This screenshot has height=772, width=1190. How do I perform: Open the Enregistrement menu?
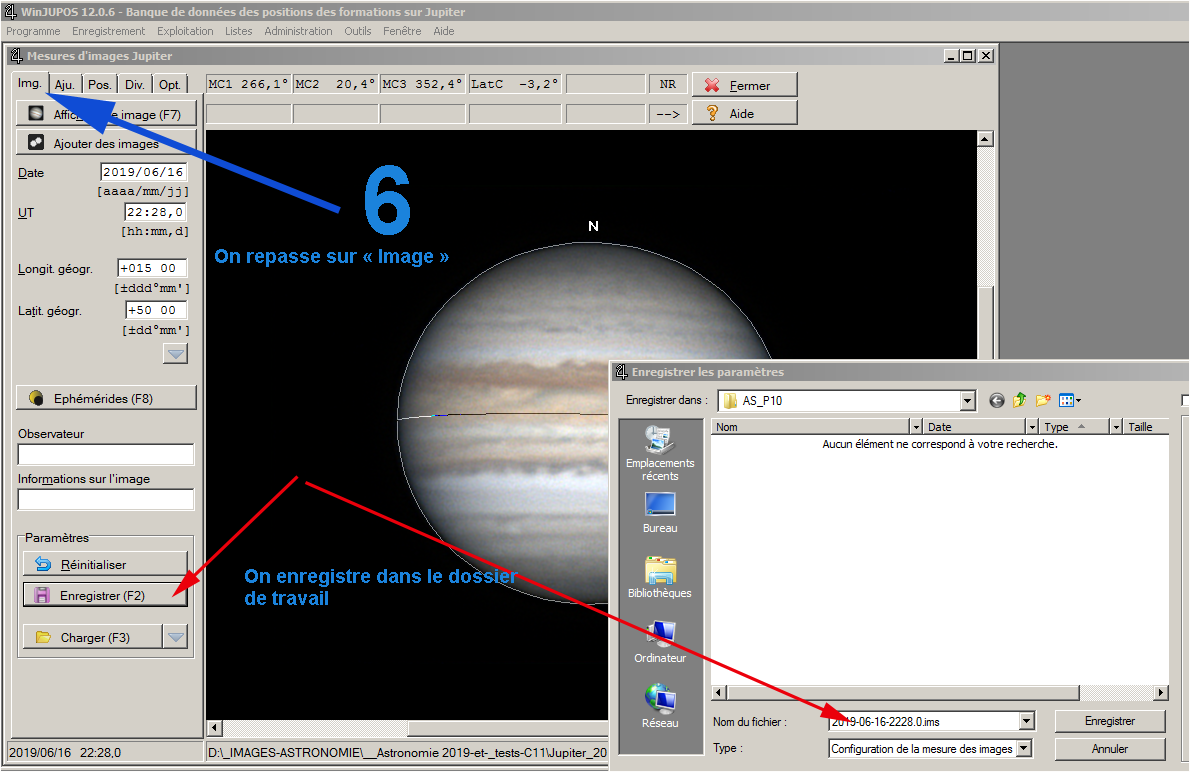point(109,31)
